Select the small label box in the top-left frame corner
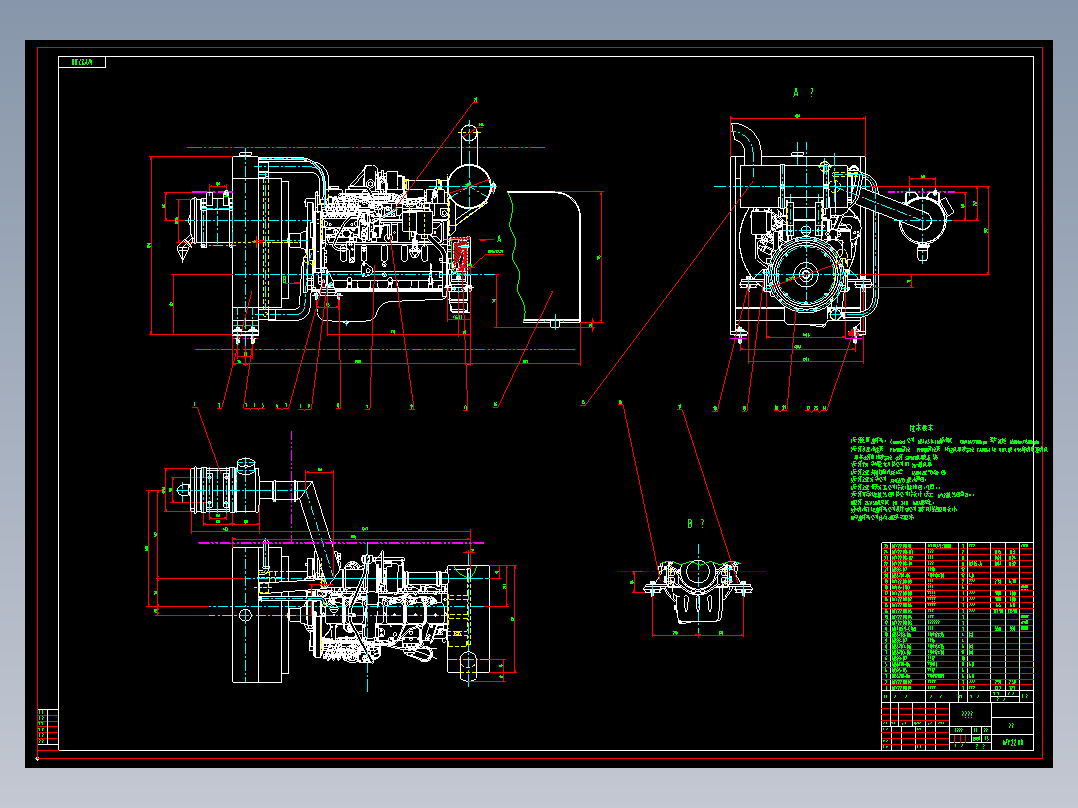 (x=82, y=63)
